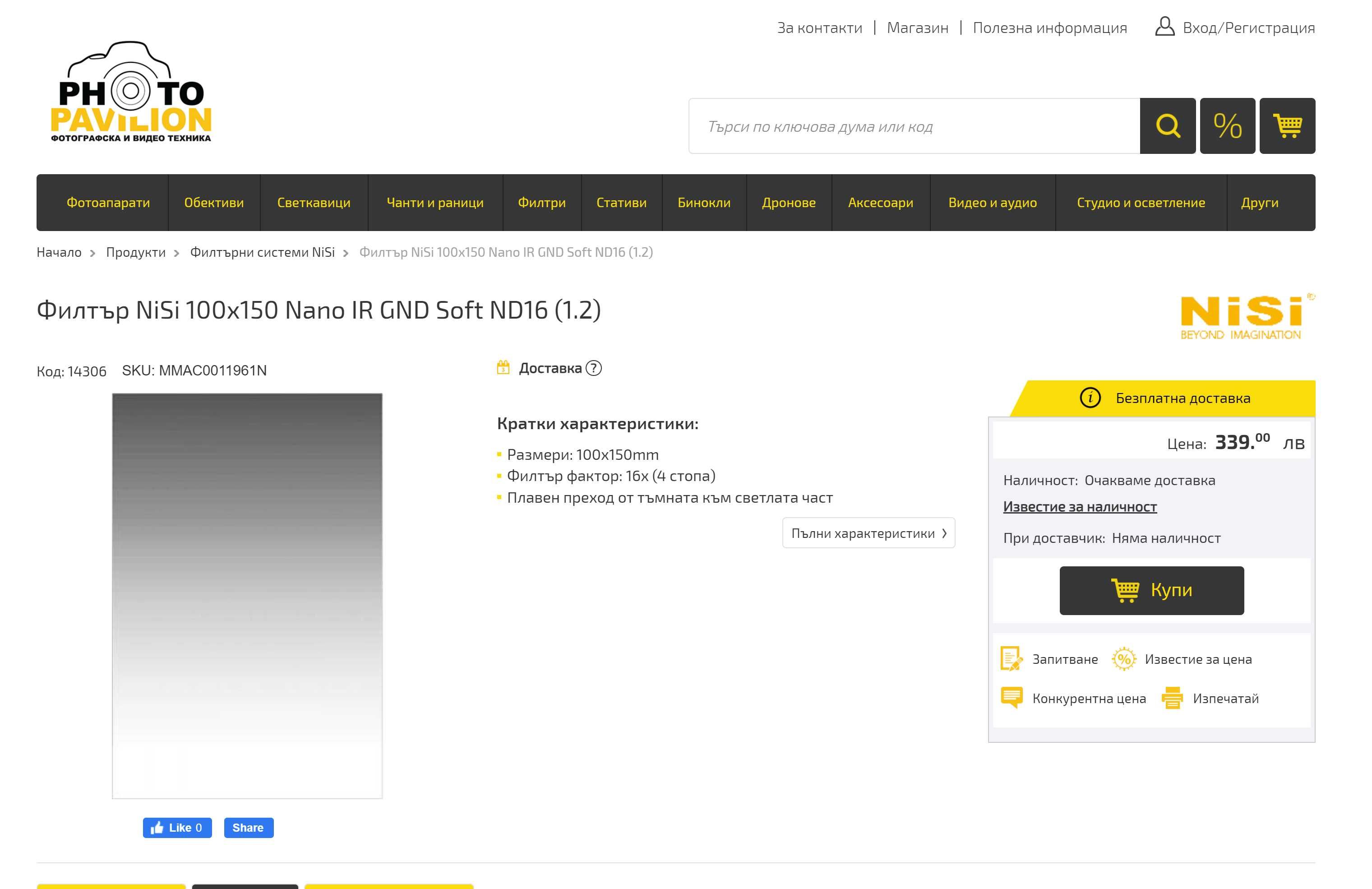Expand Пълни характеристики button
Viewport: 1372px width, 889px height.
[868, 532]
